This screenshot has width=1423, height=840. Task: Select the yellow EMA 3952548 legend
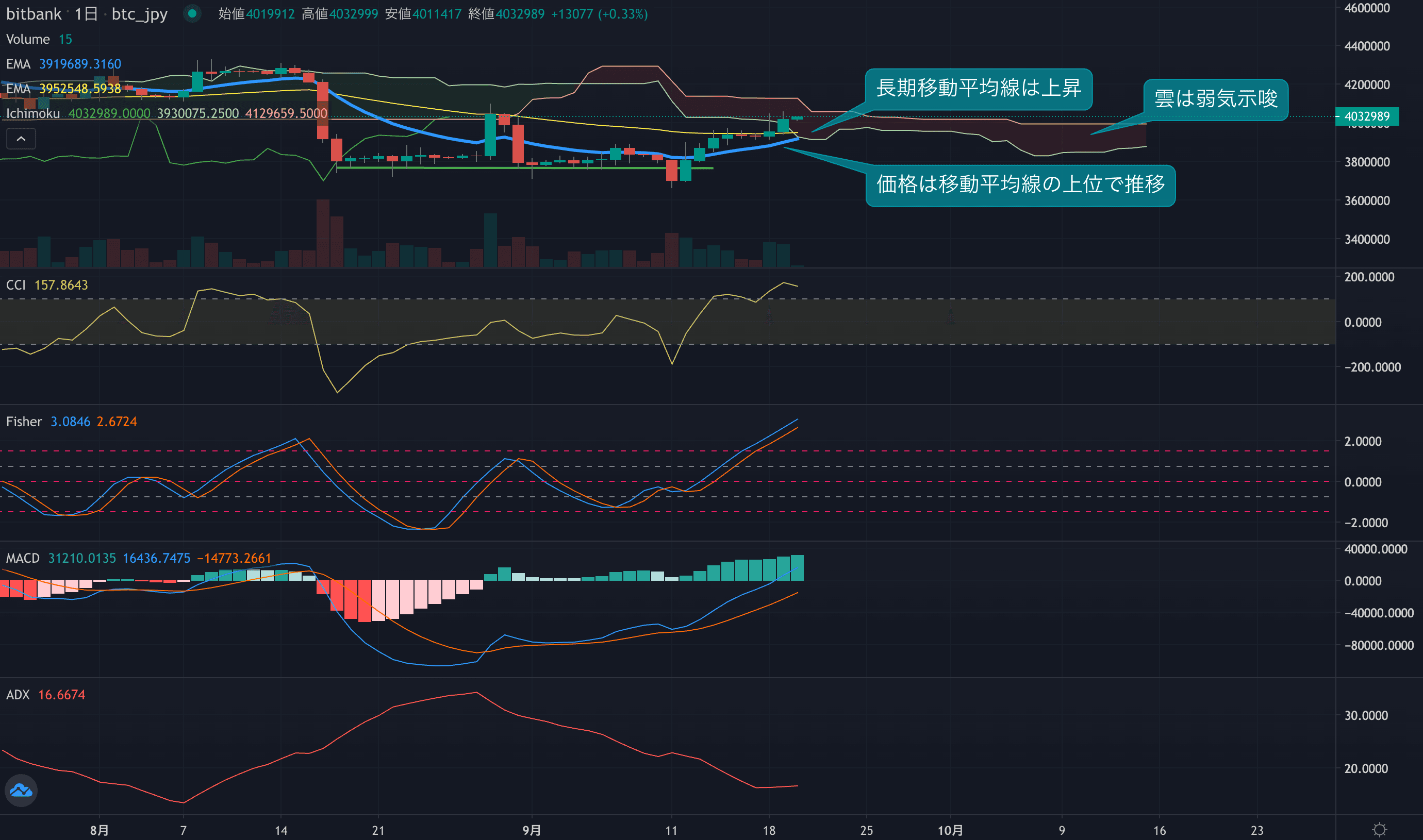[x=63, y=89]
